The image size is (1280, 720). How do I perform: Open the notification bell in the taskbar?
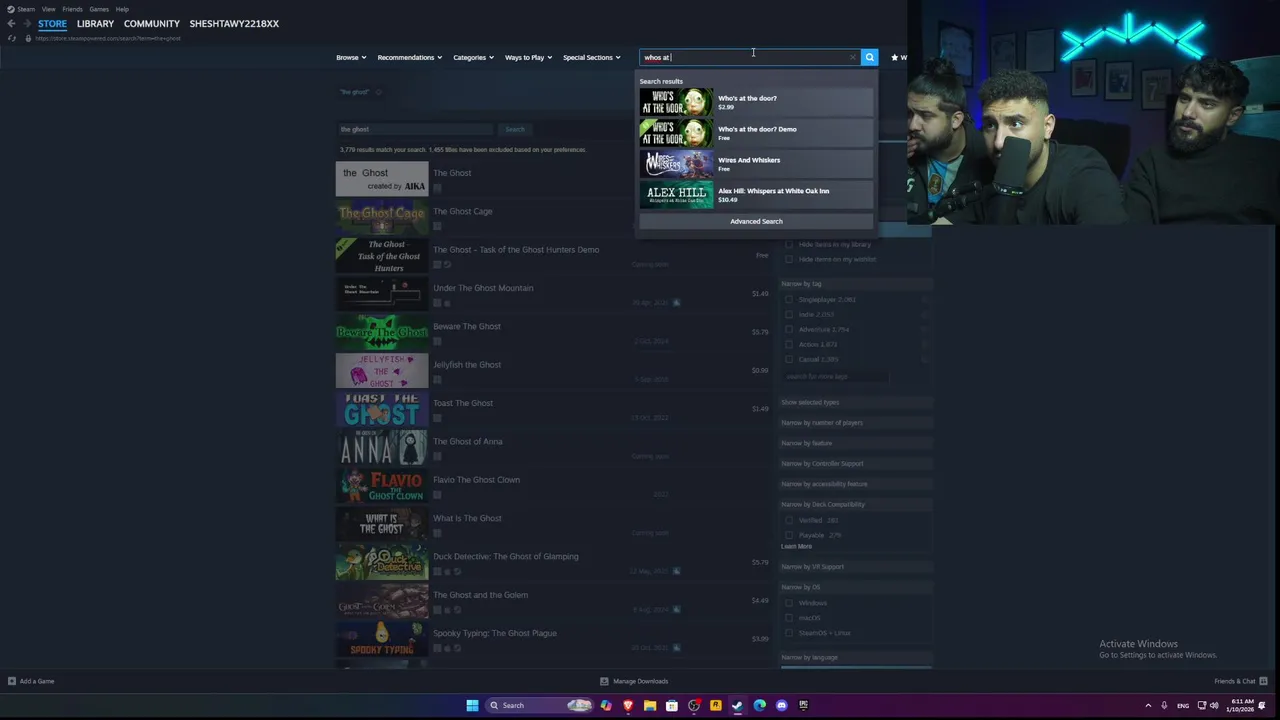(1262, 705)
